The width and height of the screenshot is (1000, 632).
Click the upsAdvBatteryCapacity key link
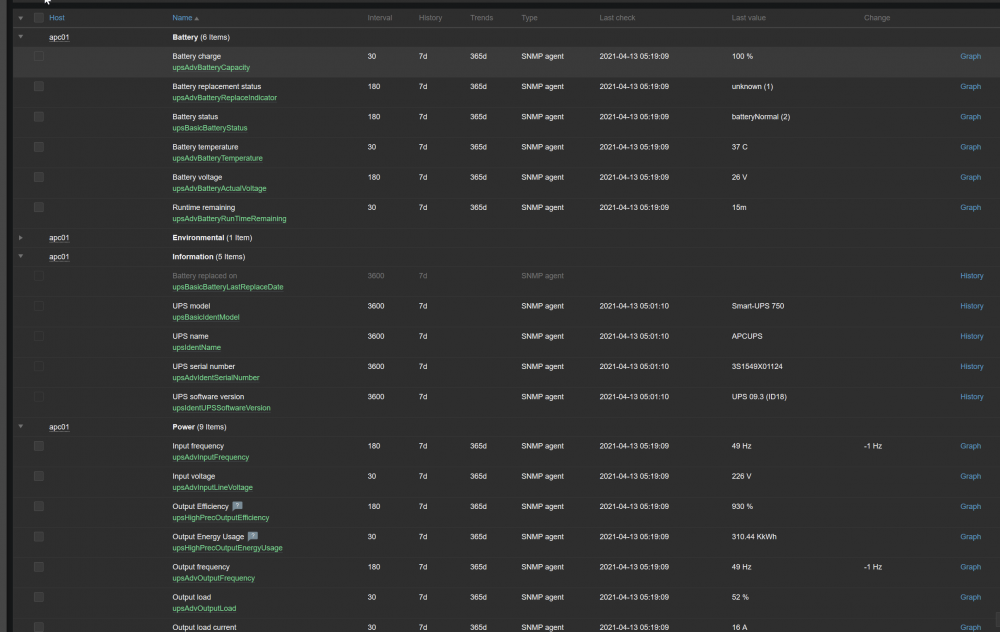pyautogui.click(x=210, y=67)
